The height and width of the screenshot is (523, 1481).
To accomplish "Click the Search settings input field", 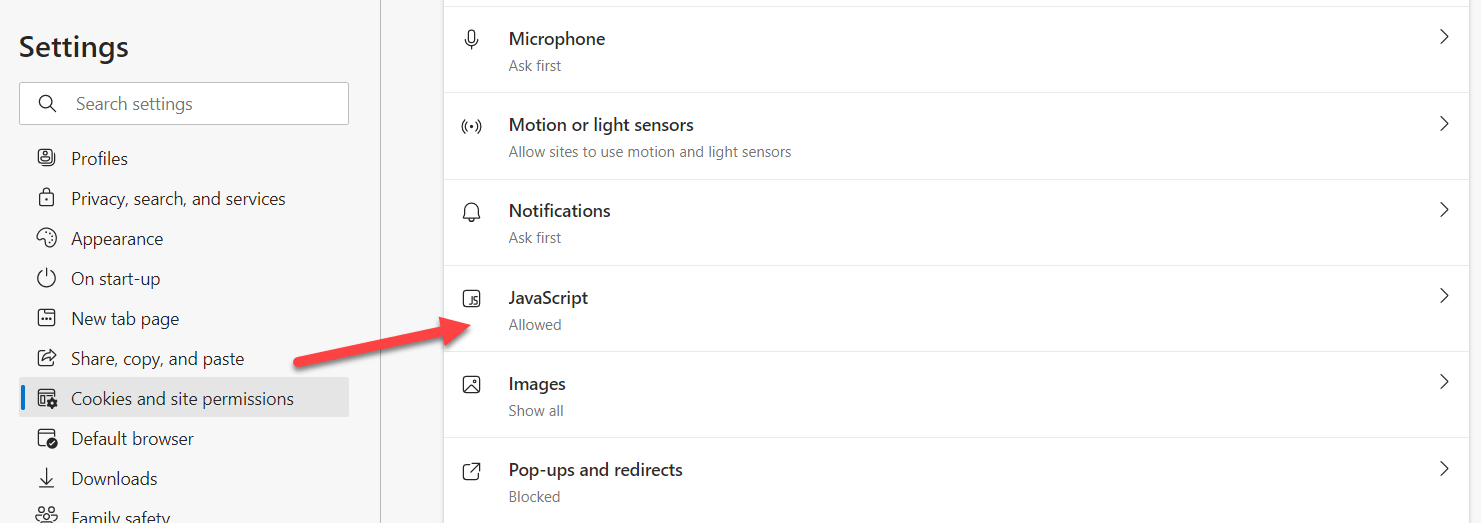I will click(x=200, y=104).
